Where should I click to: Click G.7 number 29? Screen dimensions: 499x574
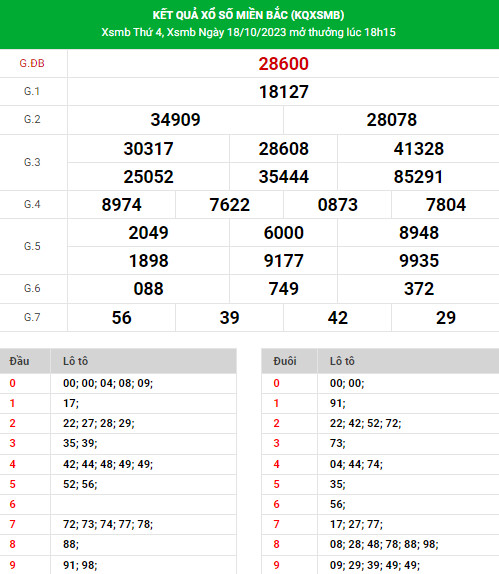point(446,317)
